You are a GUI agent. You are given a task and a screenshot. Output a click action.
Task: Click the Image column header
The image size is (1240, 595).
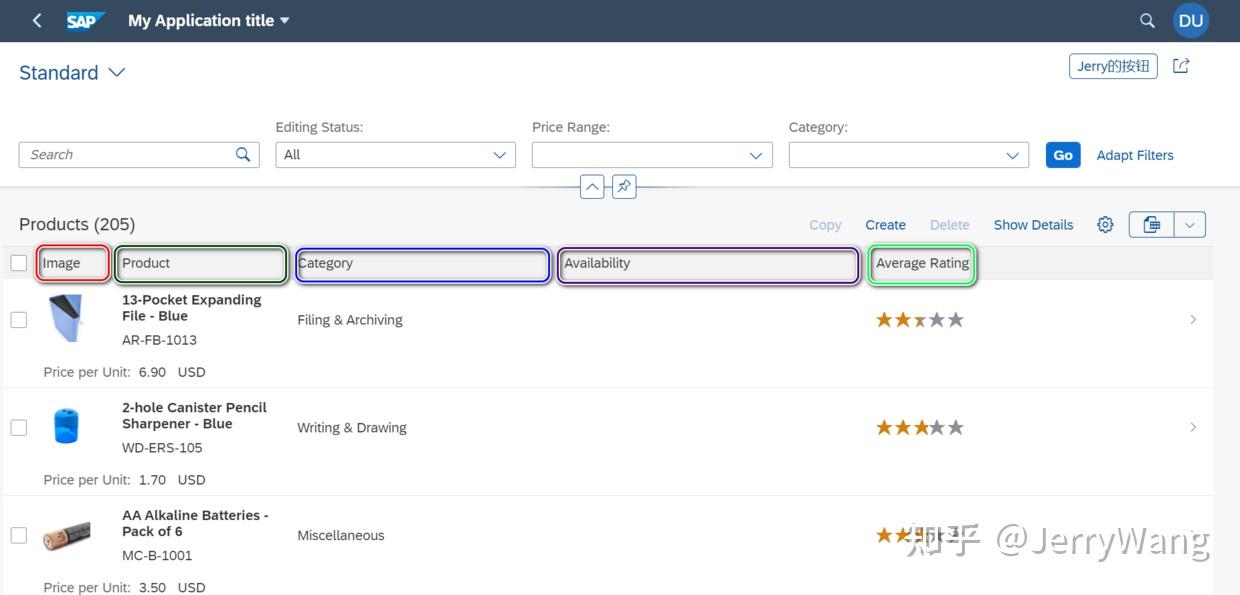[x=73, y=264]
